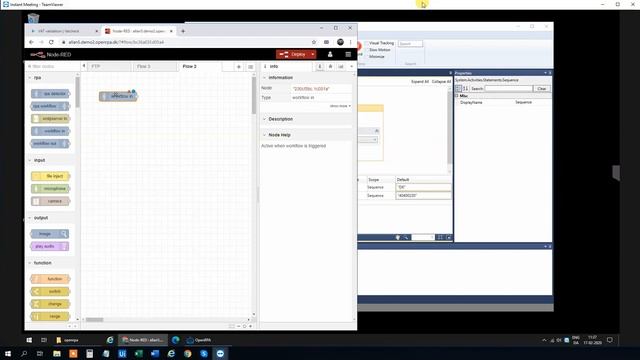Open OpenRPA in the remote taskbar
Viewport: 640px width, 360px height.
pyautogui.click(x=199, y=340)
